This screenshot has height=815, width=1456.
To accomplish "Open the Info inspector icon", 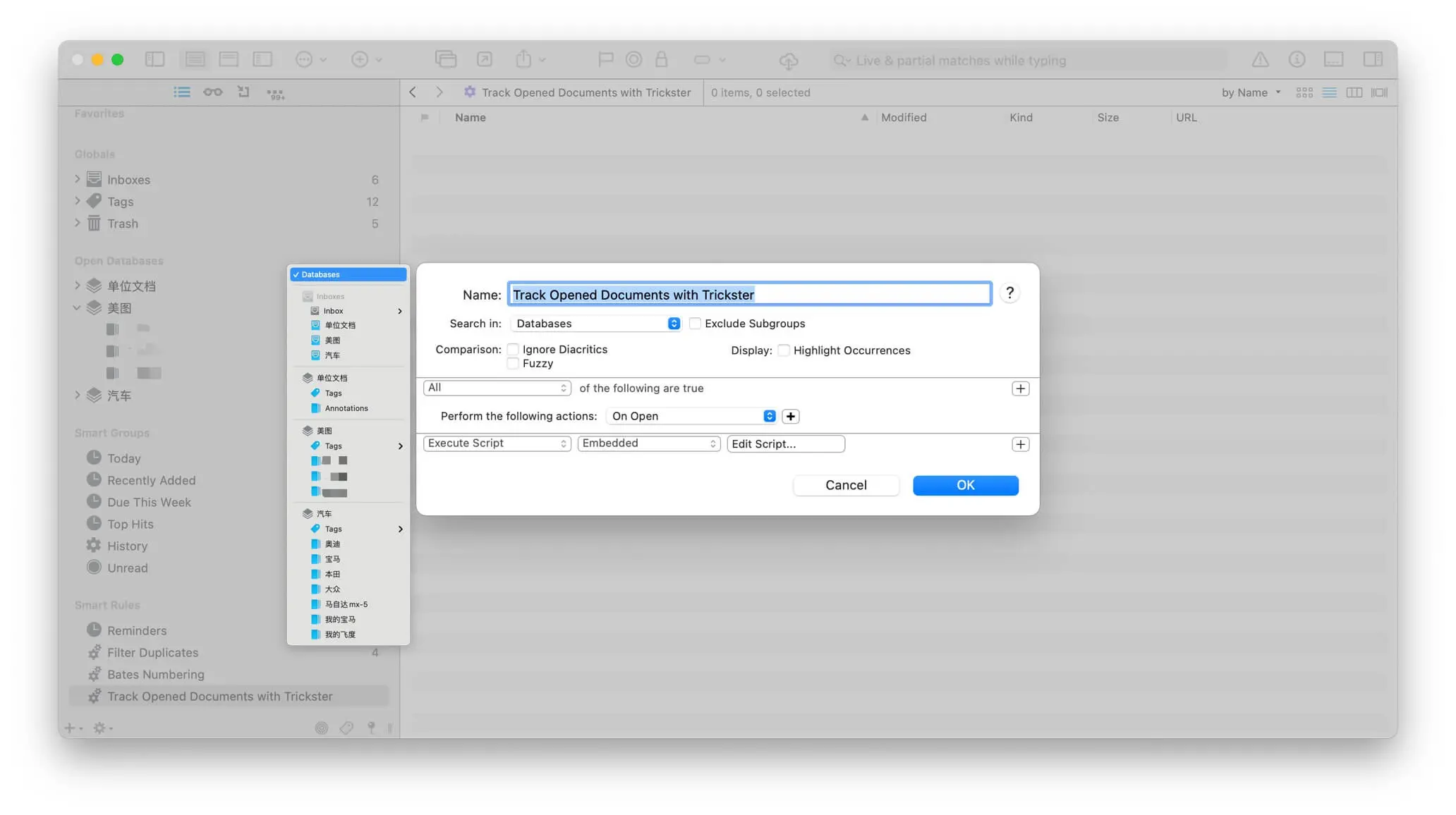I will 1297,60.
